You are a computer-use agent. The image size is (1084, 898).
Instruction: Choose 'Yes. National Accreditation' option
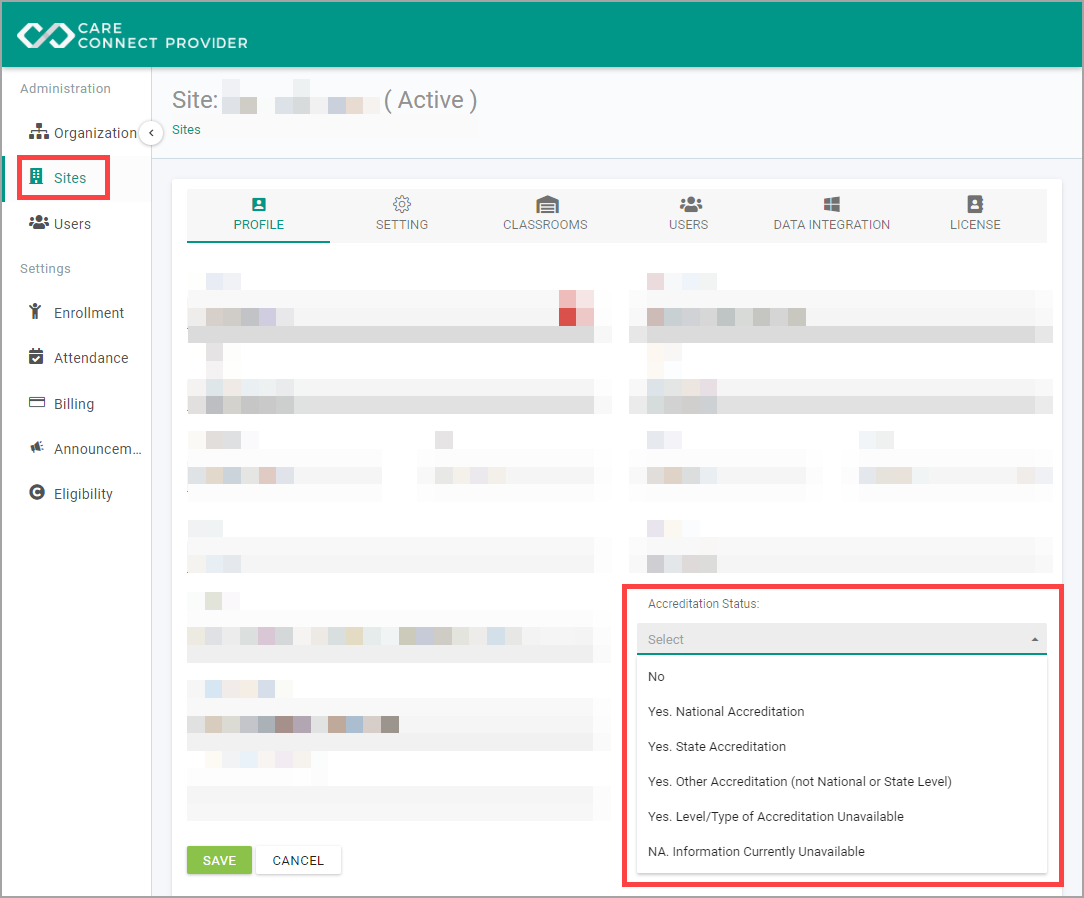pyautogui.click(x=841, y=711)
